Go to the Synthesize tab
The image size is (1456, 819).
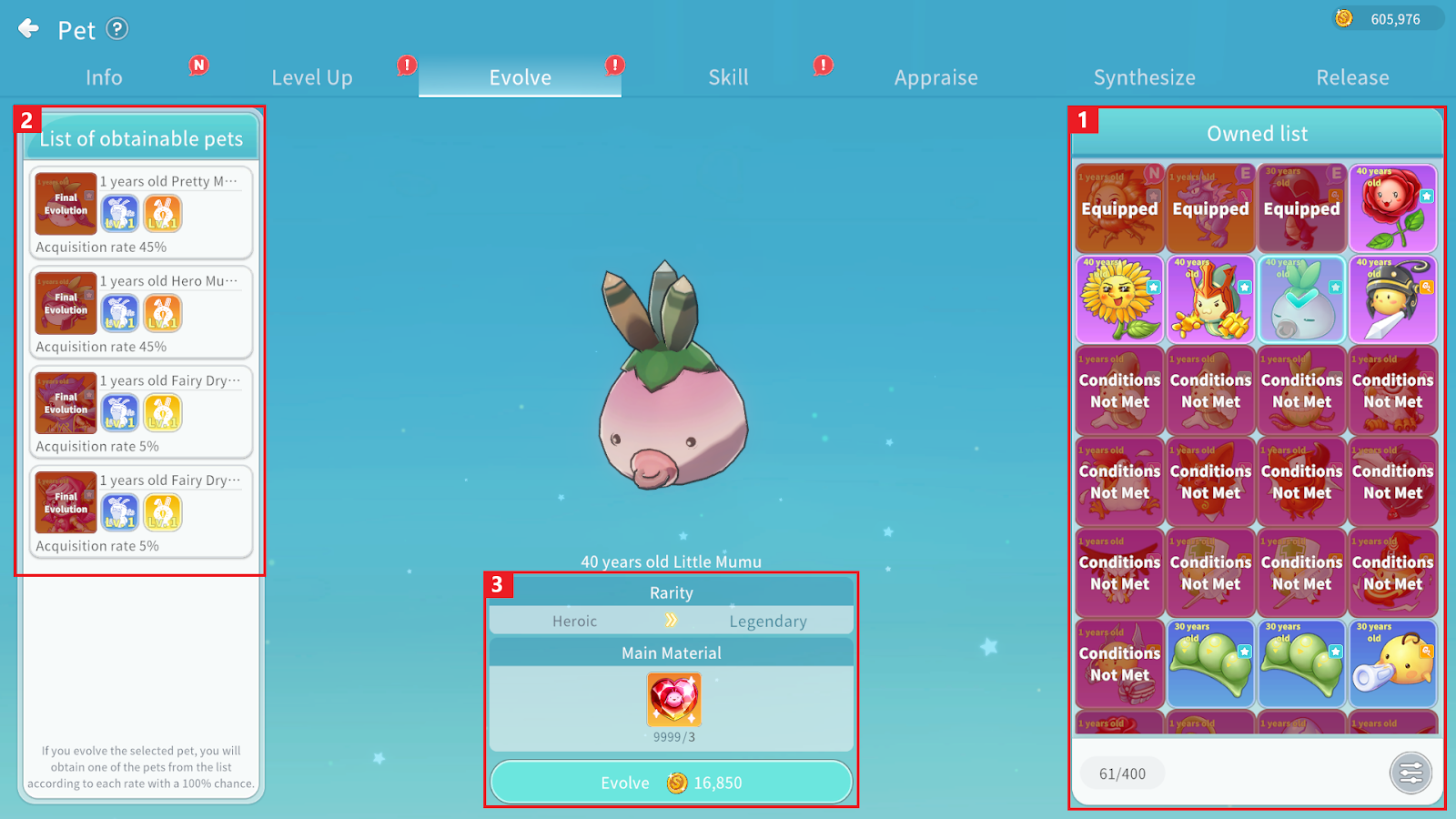[1144, 77]
